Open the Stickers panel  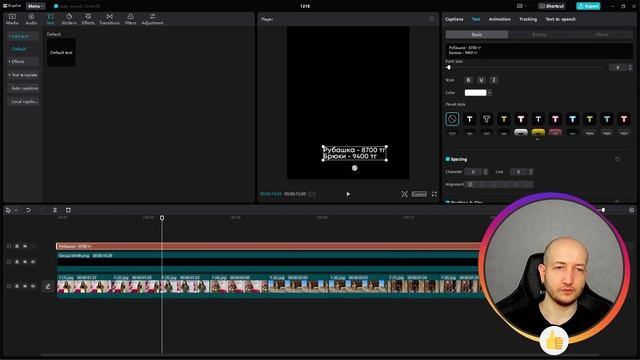pos(69,19)
